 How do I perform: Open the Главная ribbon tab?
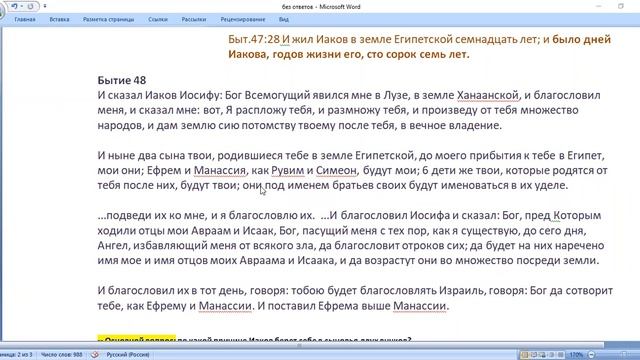click(x=24, y=19)
